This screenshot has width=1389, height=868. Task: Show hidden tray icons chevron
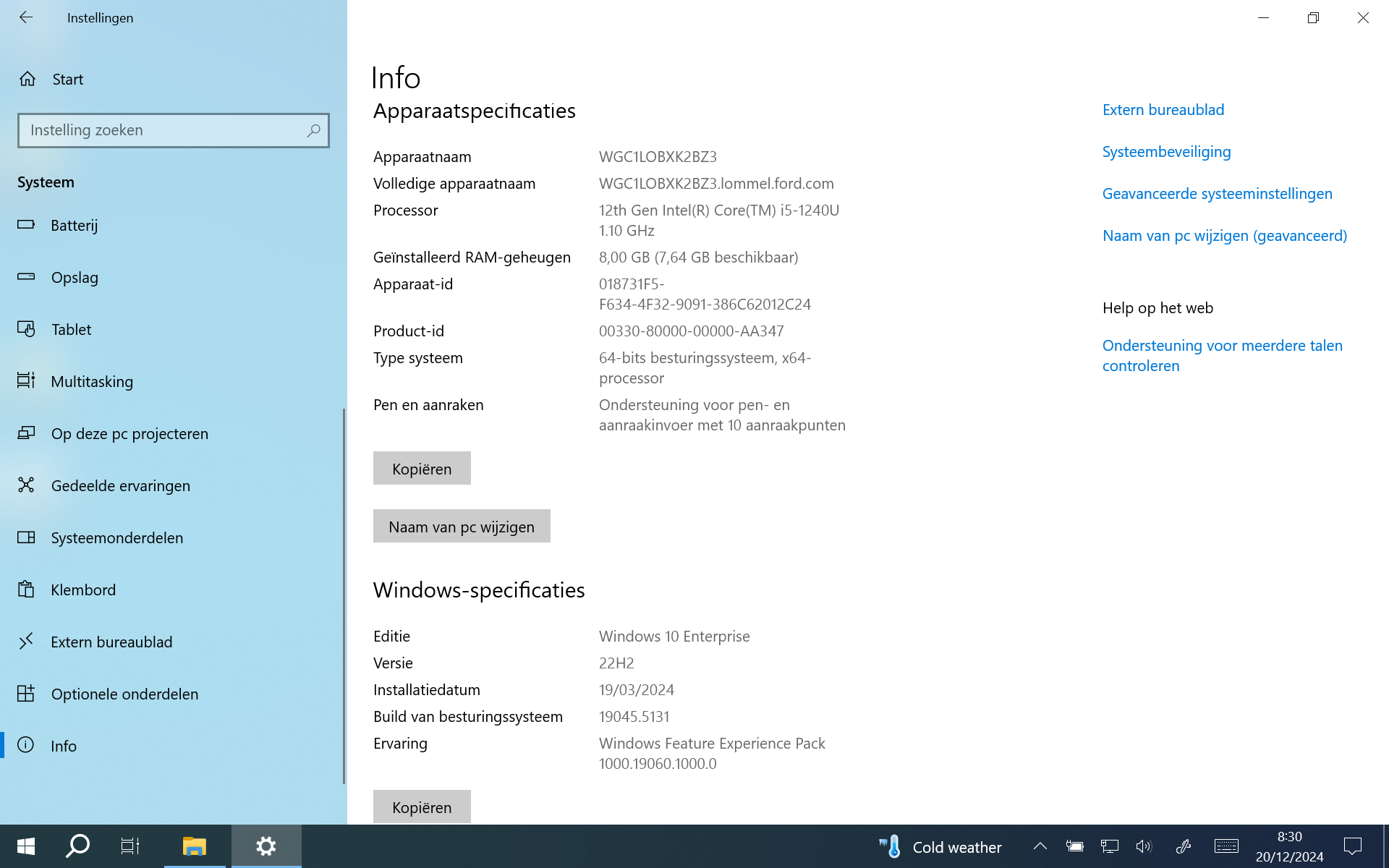click(x=1040, y=846)
